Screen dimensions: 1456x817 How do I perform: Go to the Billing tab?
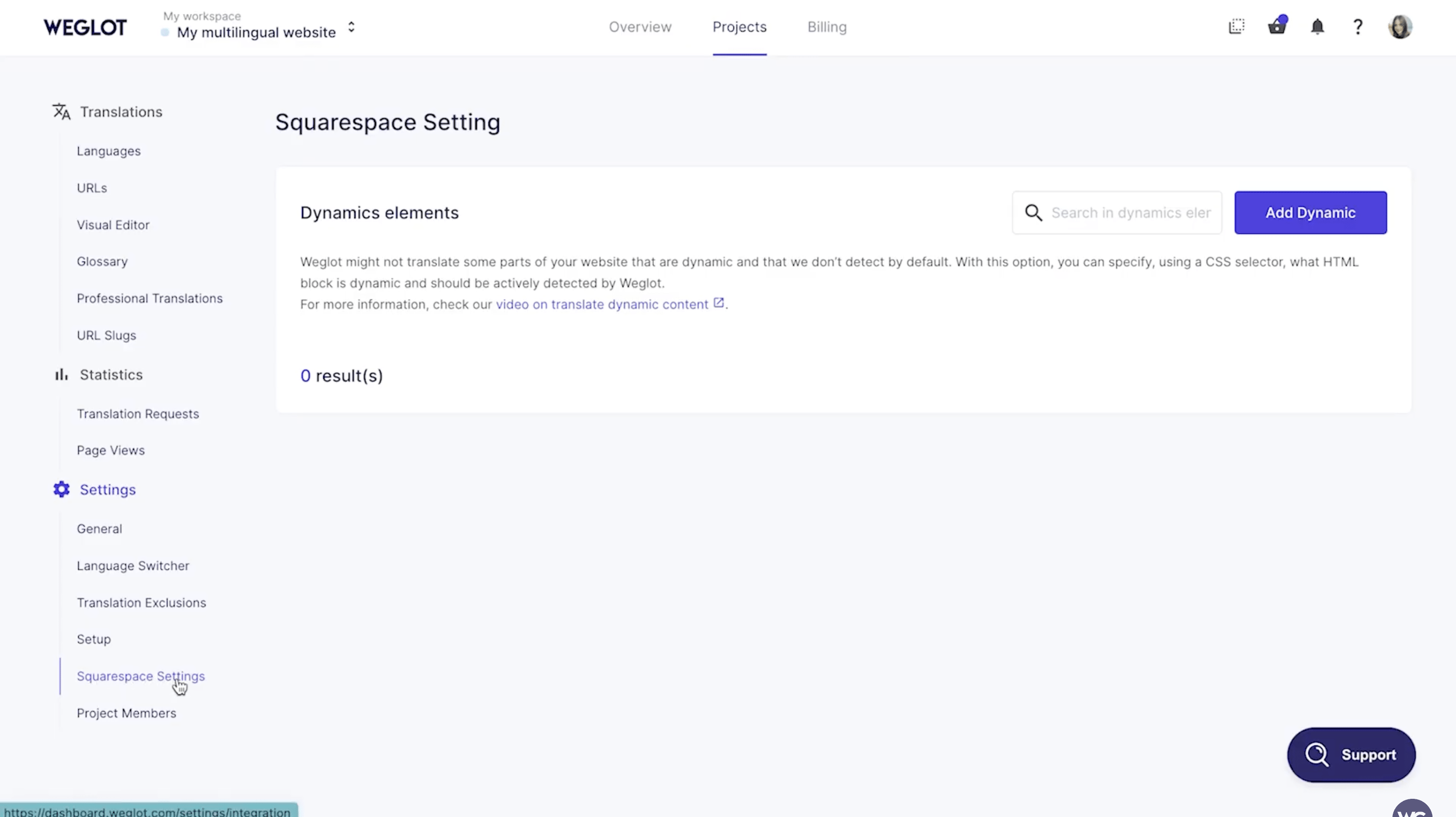point(827,27)
